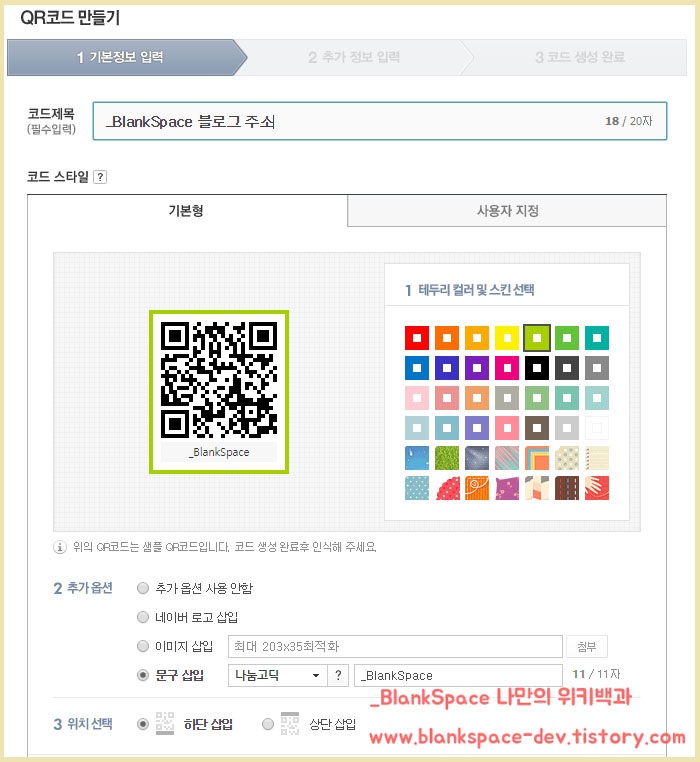Go to step '2 추가 정보 입력'
Image resolution: width=700 pixels, height=762 pixels.
pos(354,57)
